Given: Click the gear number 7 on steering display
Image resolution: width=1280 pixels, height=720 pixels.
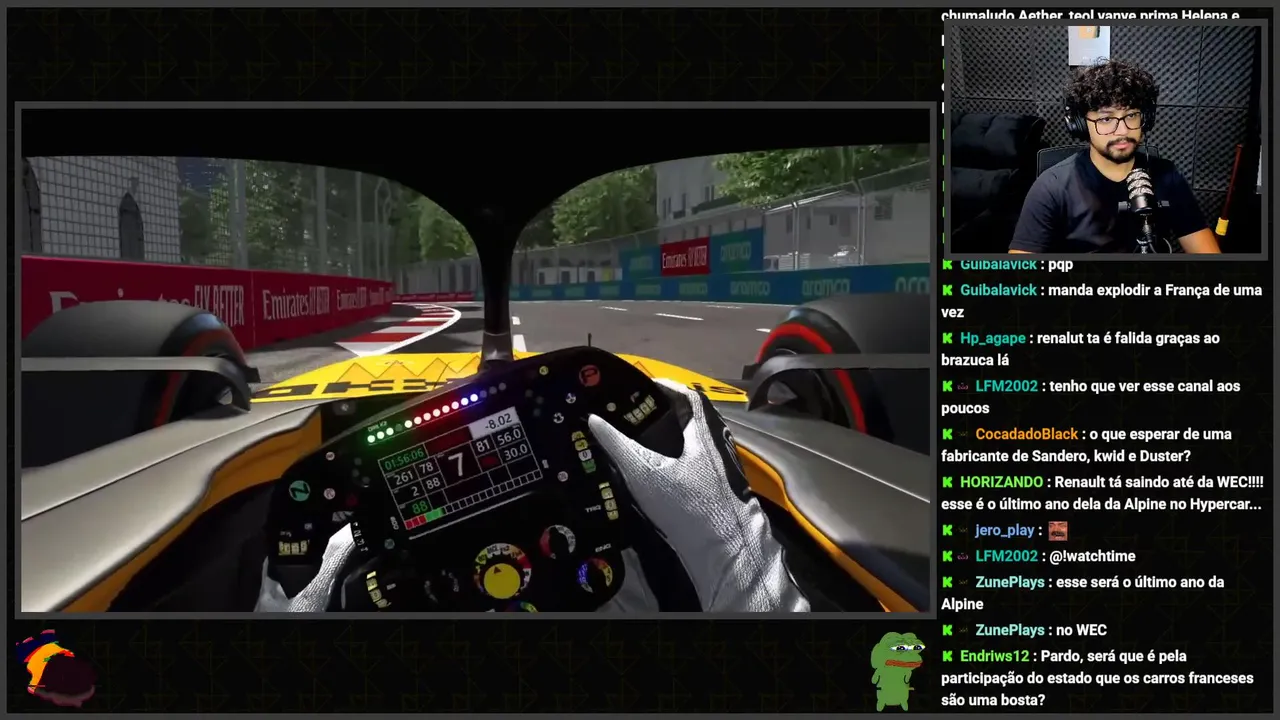Looking at the screenshot, I should click(x=456, y=464).
